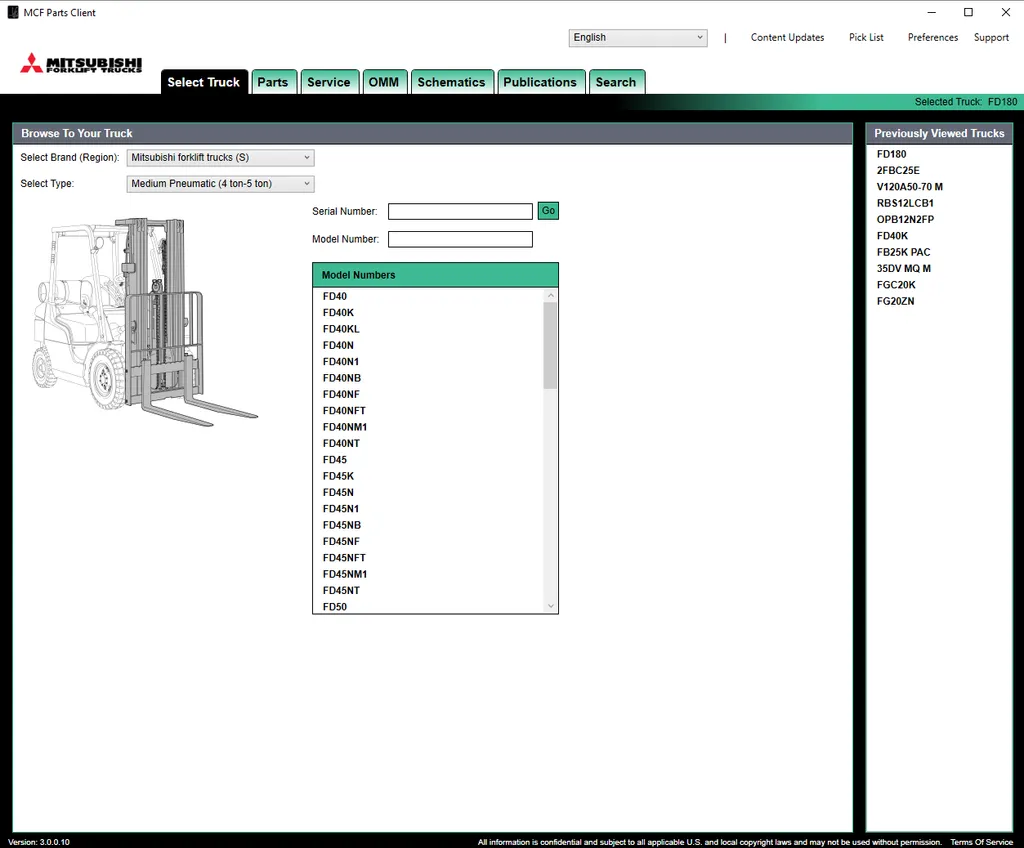Open previously viewed truck FG20ZN

[x=895, y=301]
